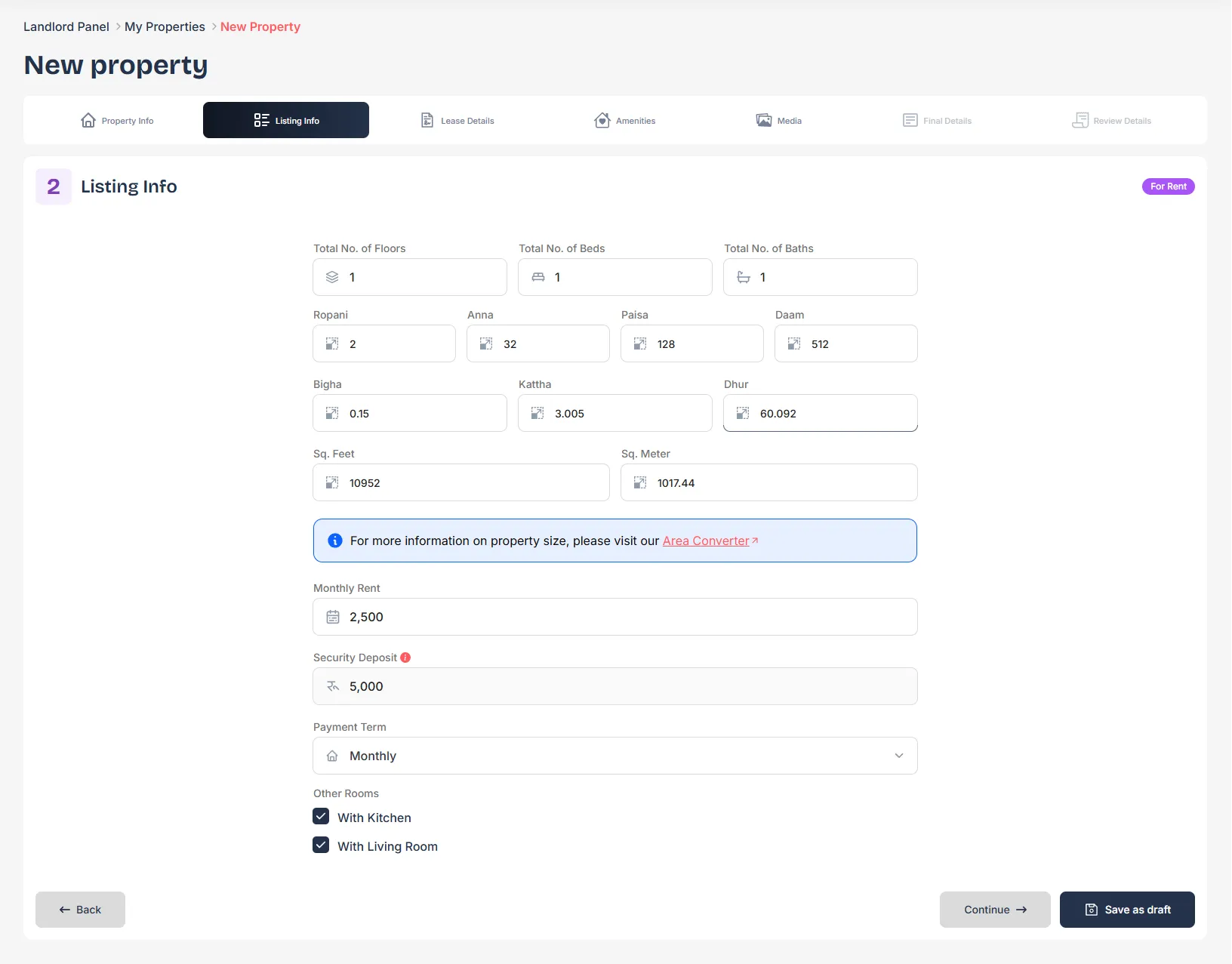Click the For Rent badge
Viewport: 1232px width, 964px height.
tap(1169, 186)
